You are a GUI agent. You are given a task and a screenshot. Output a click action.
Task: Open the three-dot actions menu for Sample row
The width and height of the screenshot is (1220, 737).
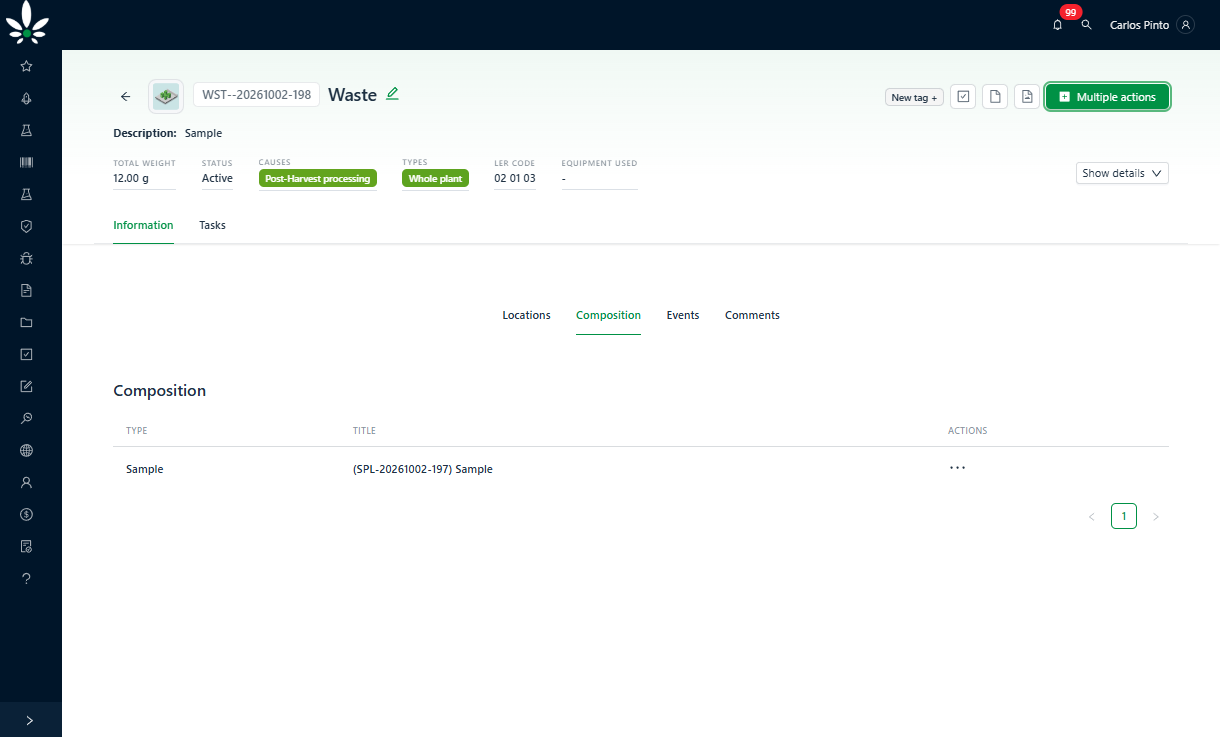click(958, 468)
